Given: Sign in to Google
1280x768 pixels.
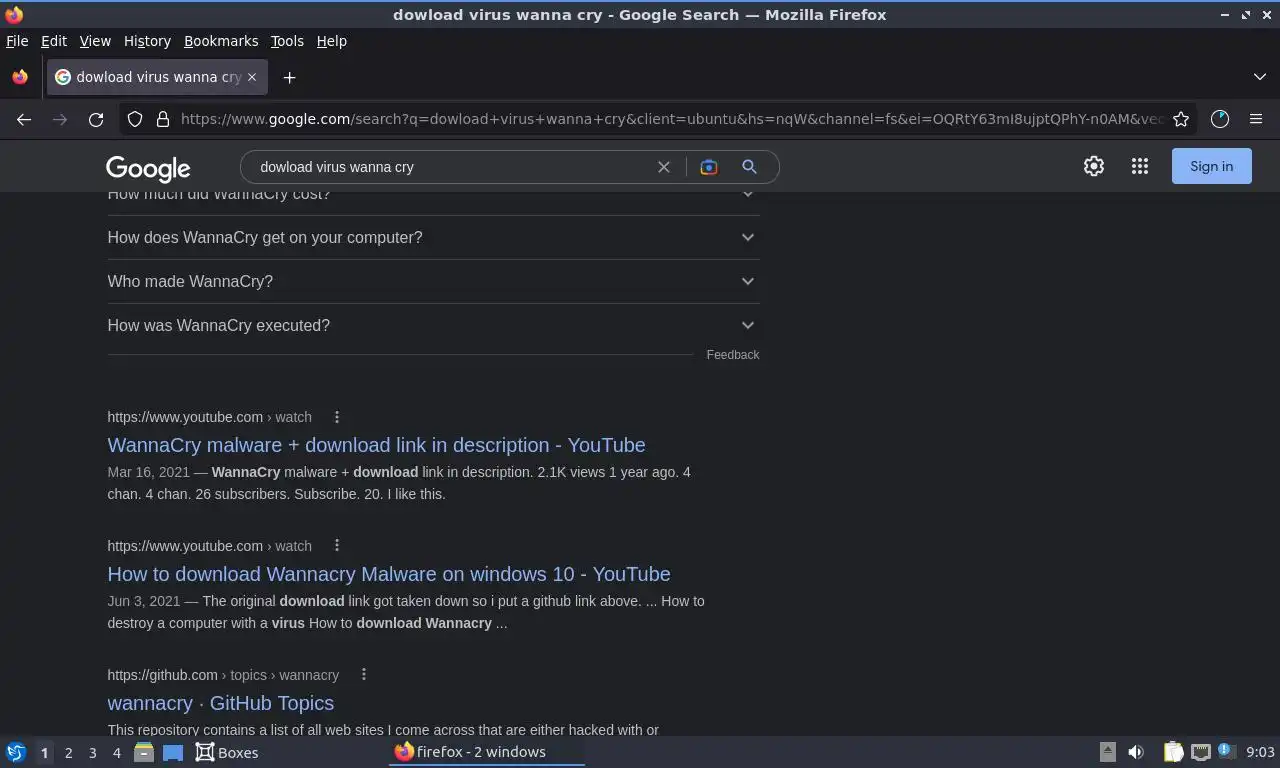Looking at the screenshot, I should [1211, 167].
